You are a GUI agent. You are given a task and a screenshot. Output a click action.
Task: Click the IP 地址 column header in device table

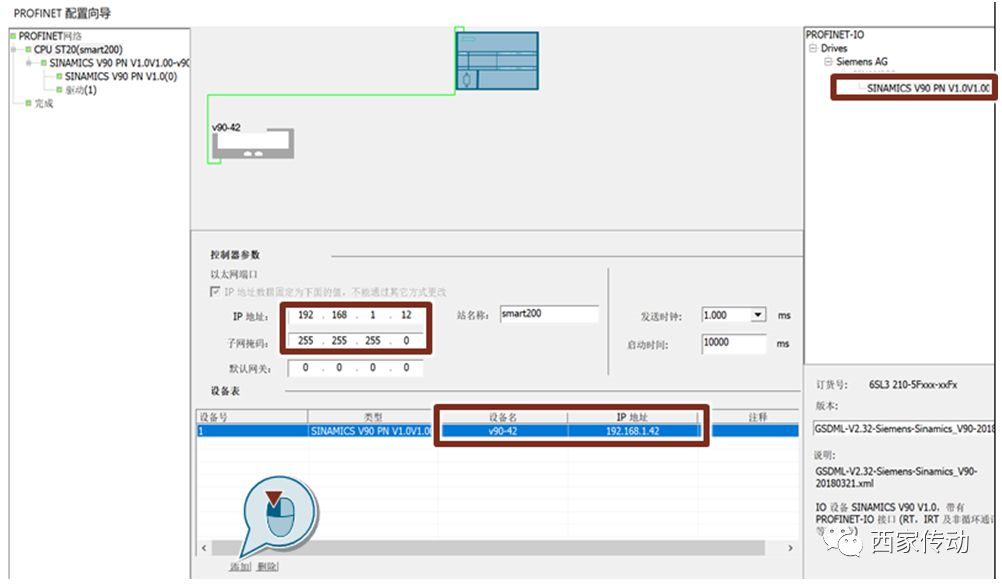click(632, 417)
